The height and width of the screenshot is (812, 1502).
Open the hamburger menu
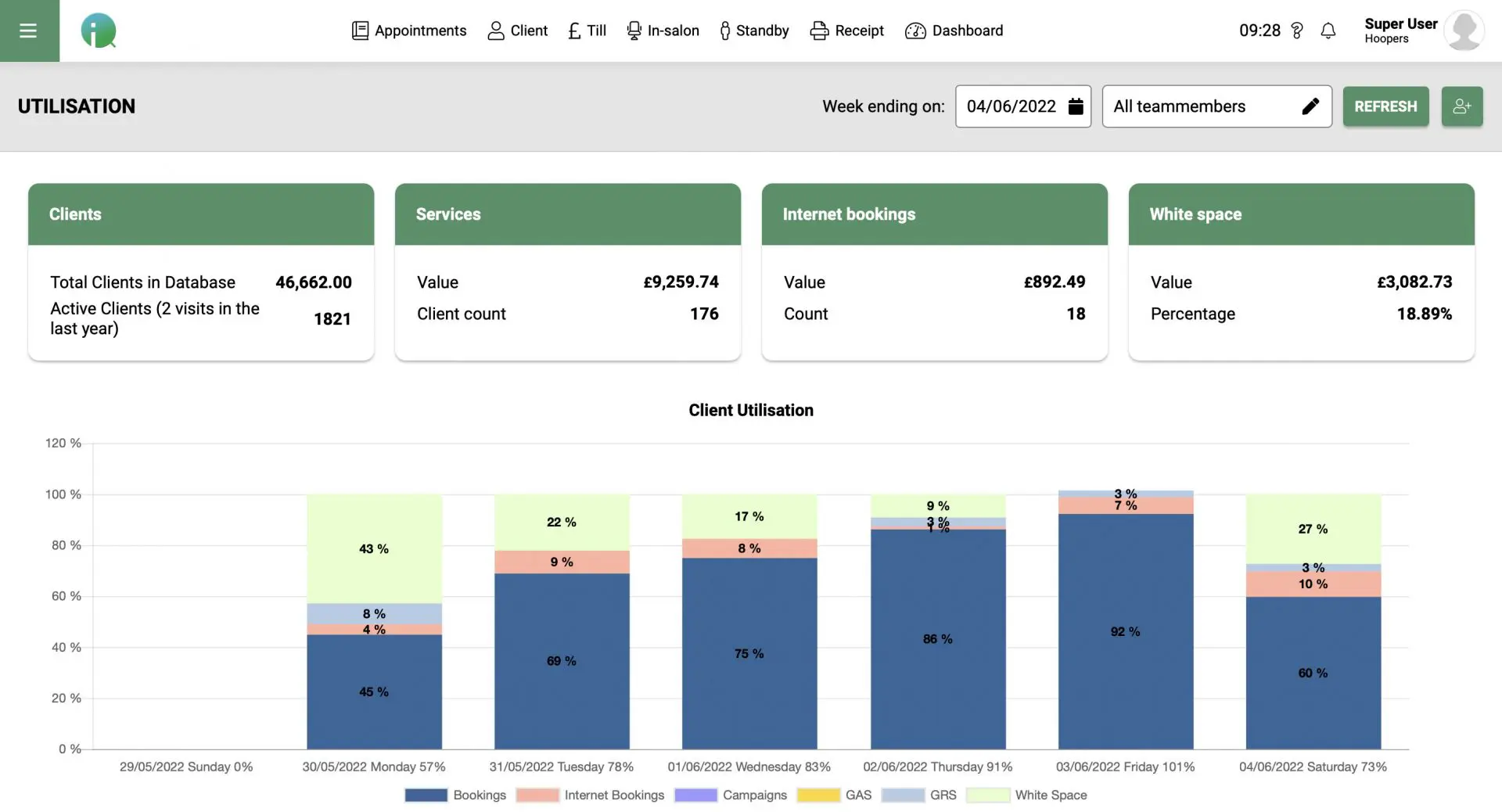coord(29,31)
